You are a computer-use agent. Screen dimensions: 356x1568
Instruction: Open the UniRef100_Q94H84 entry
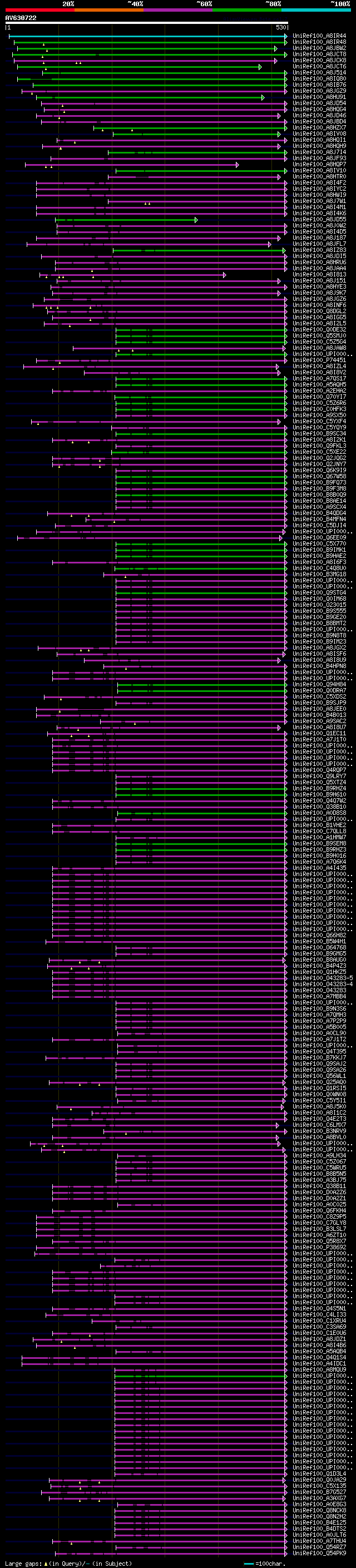pyautogui.click(x=319, y=685)
